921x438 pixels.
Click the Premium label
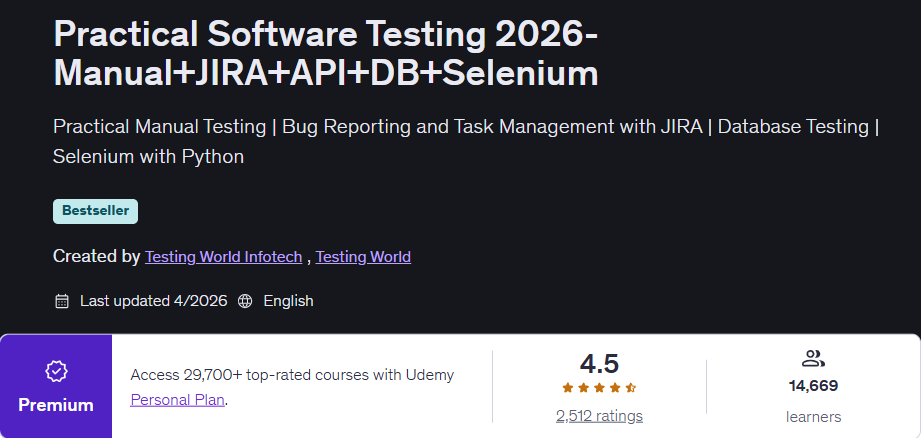click(x=56, y=405)
